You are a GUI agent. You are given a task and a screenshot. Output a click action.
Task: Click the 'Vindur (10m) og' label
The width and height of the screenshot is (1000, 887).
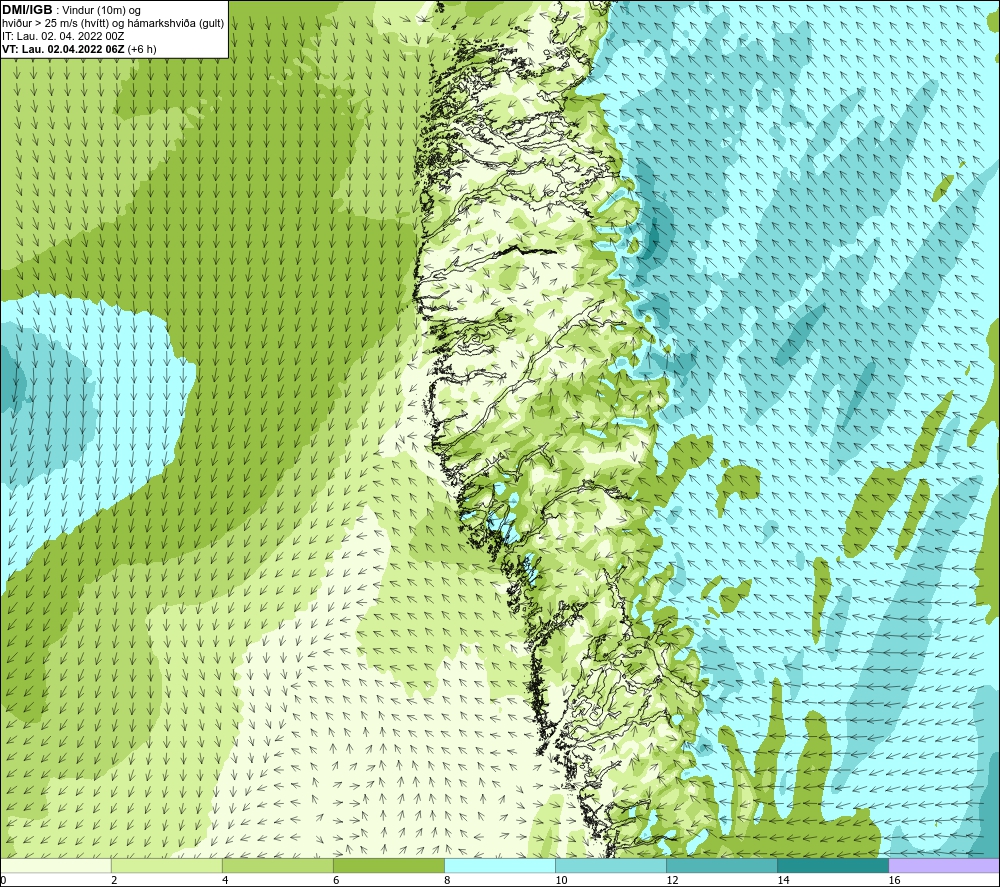click(101, 11)
